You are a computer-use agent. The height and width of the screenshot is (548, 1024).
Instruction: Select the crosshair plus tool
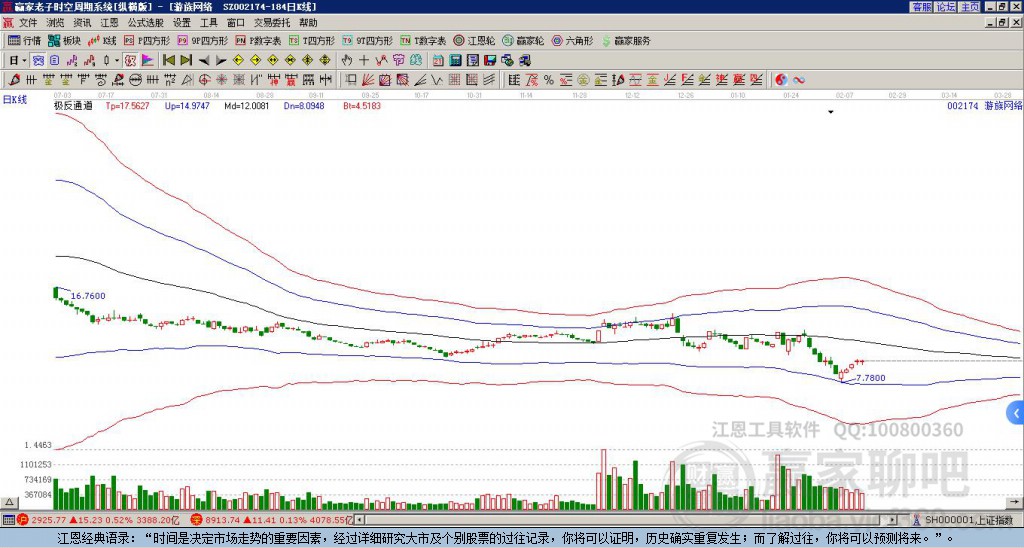tap(364, 61)
